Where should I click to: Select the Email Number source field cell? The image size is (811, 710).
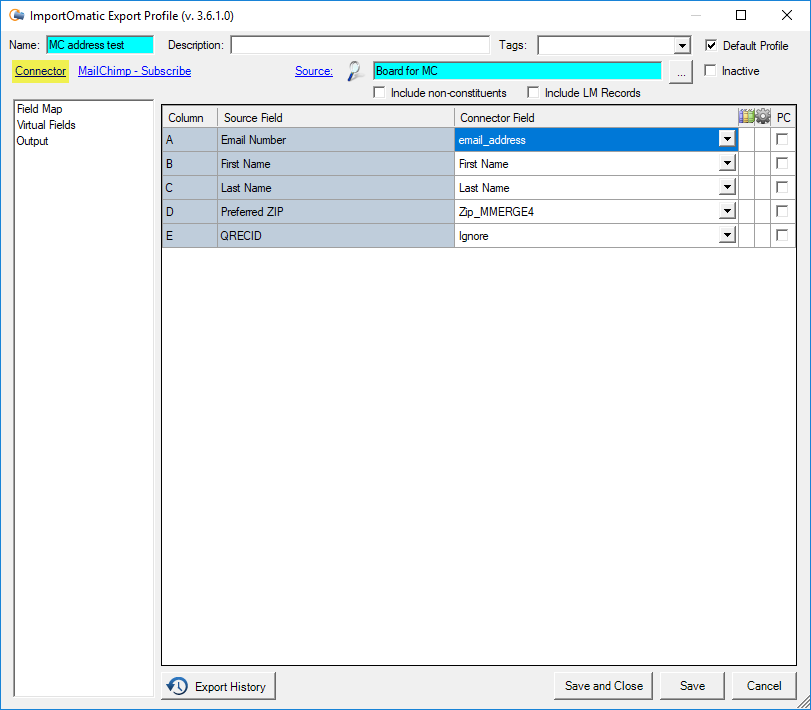click(x=336, y=140)
